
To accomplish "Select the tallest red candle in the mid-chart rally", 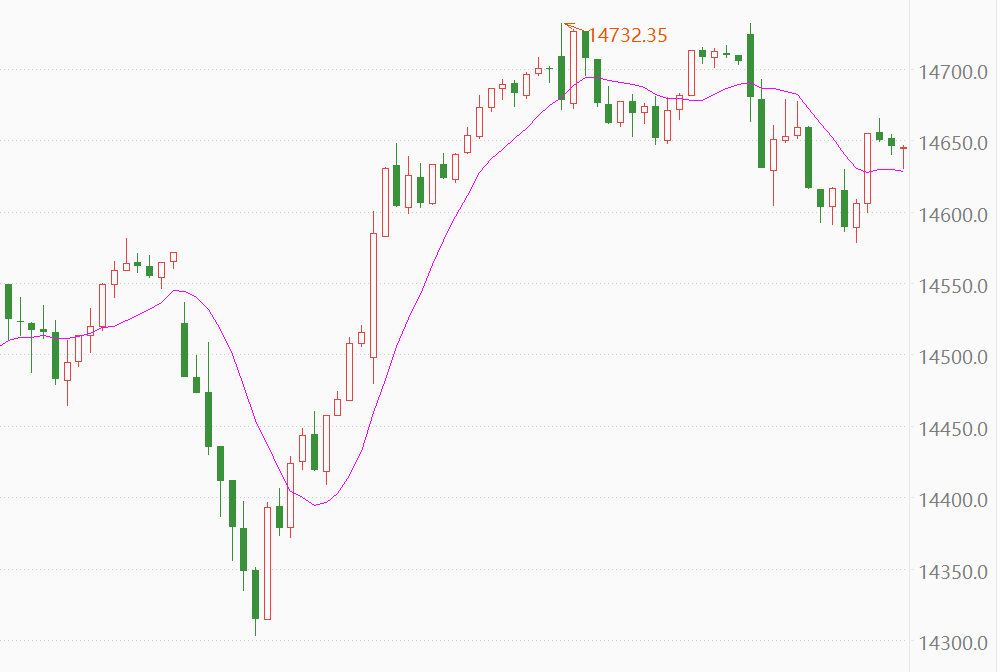I will point(374,295).
